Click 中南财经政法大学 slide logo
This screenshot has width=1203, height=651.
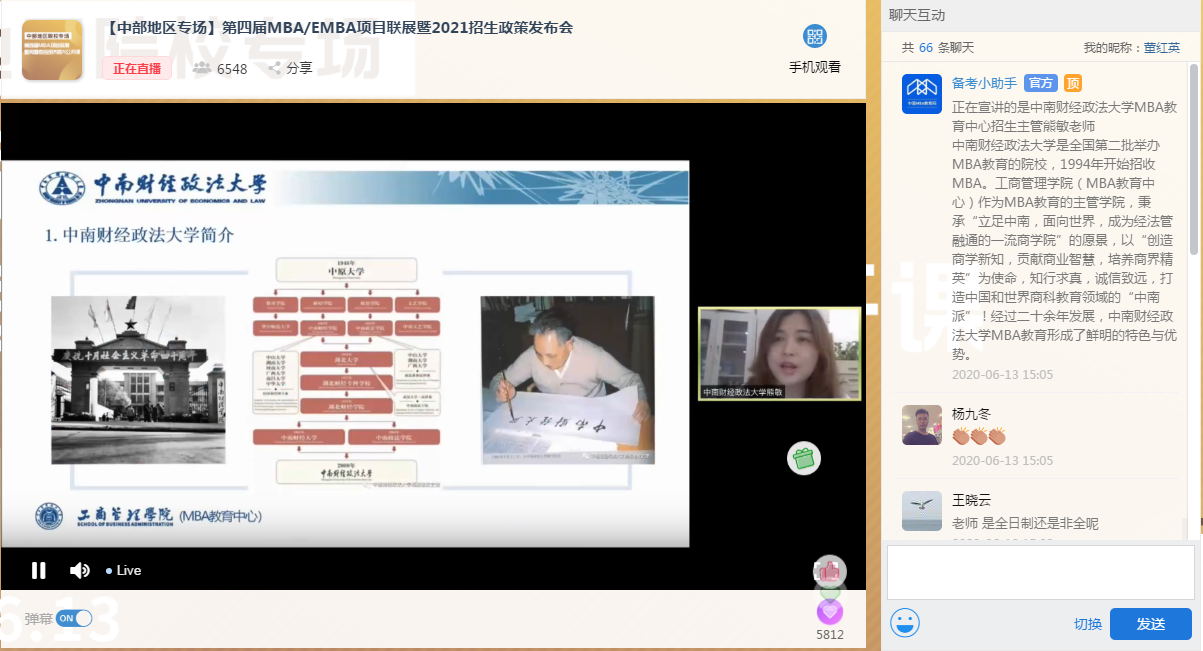(x=154, y=187)
